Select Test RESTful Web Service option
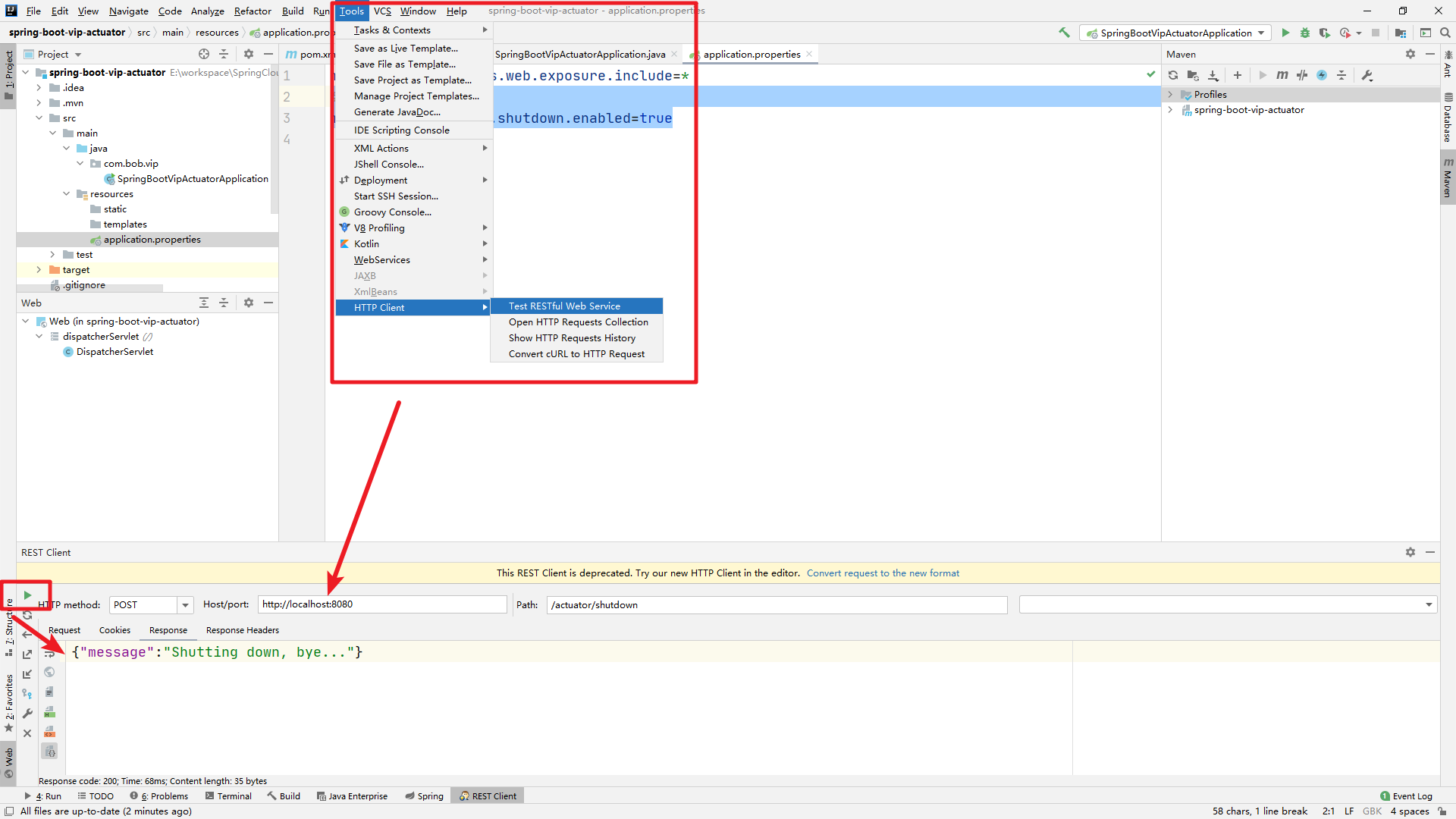 click(x=564, y=306)
